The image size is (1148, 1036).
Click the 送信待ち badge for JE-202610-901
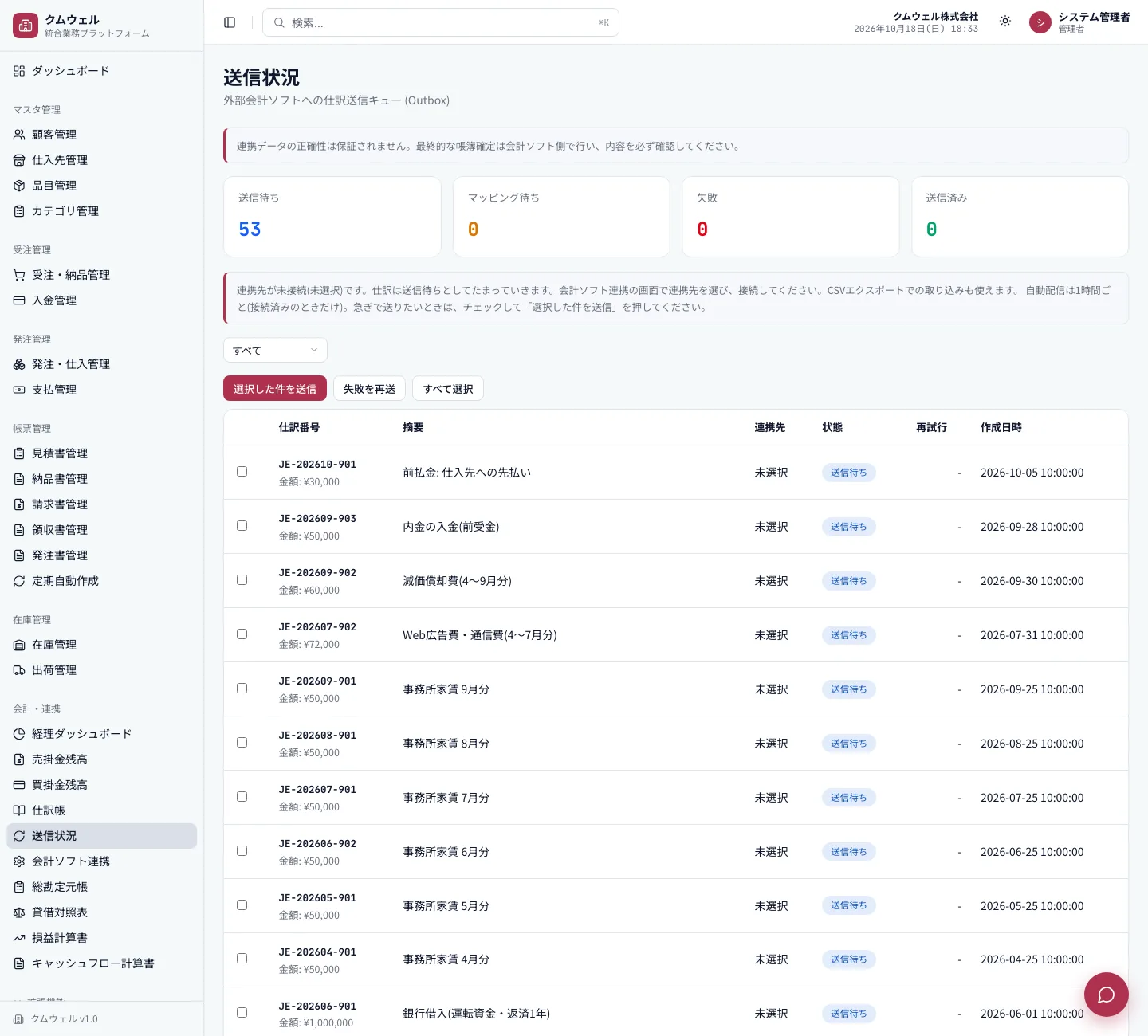point(849,473)
